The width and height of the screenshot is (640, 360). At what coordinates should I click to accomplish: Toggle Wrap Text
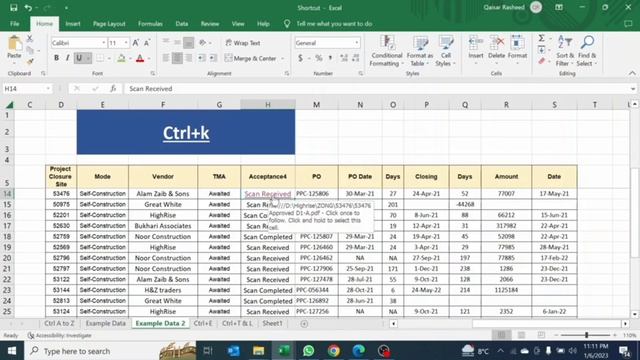pos(243,43)
